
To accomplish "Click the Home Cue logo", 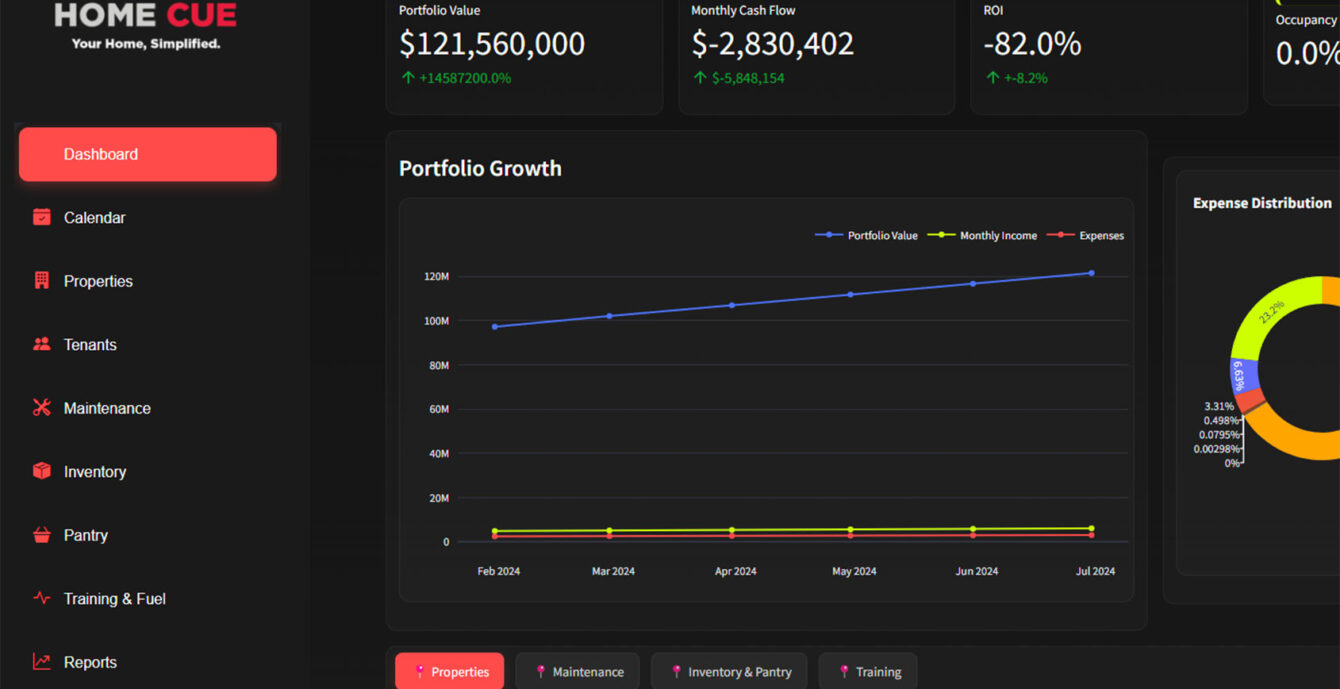I will [146, 25].
